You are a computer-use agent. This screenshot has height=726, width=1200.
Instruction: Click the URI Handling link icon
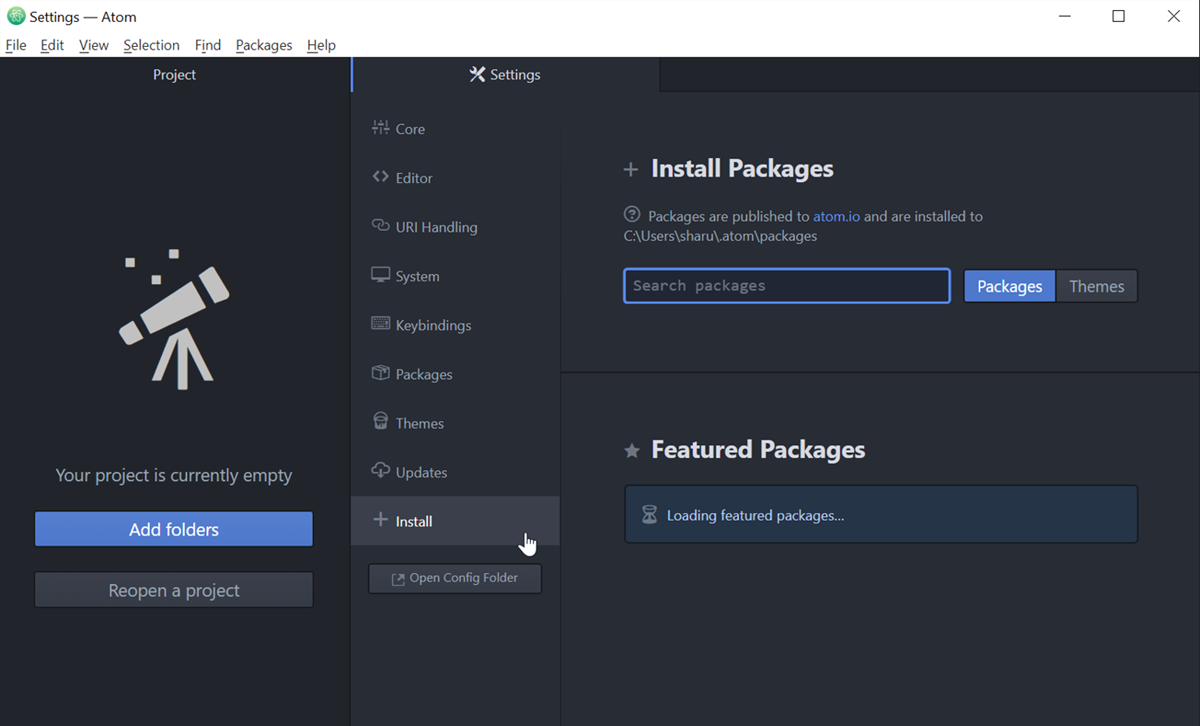coord(380,226)
